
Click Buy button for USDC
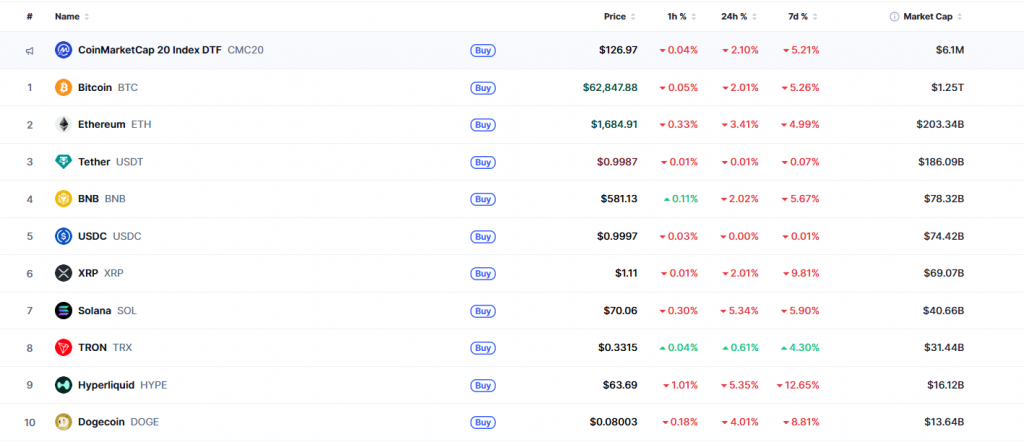(483, 236)
